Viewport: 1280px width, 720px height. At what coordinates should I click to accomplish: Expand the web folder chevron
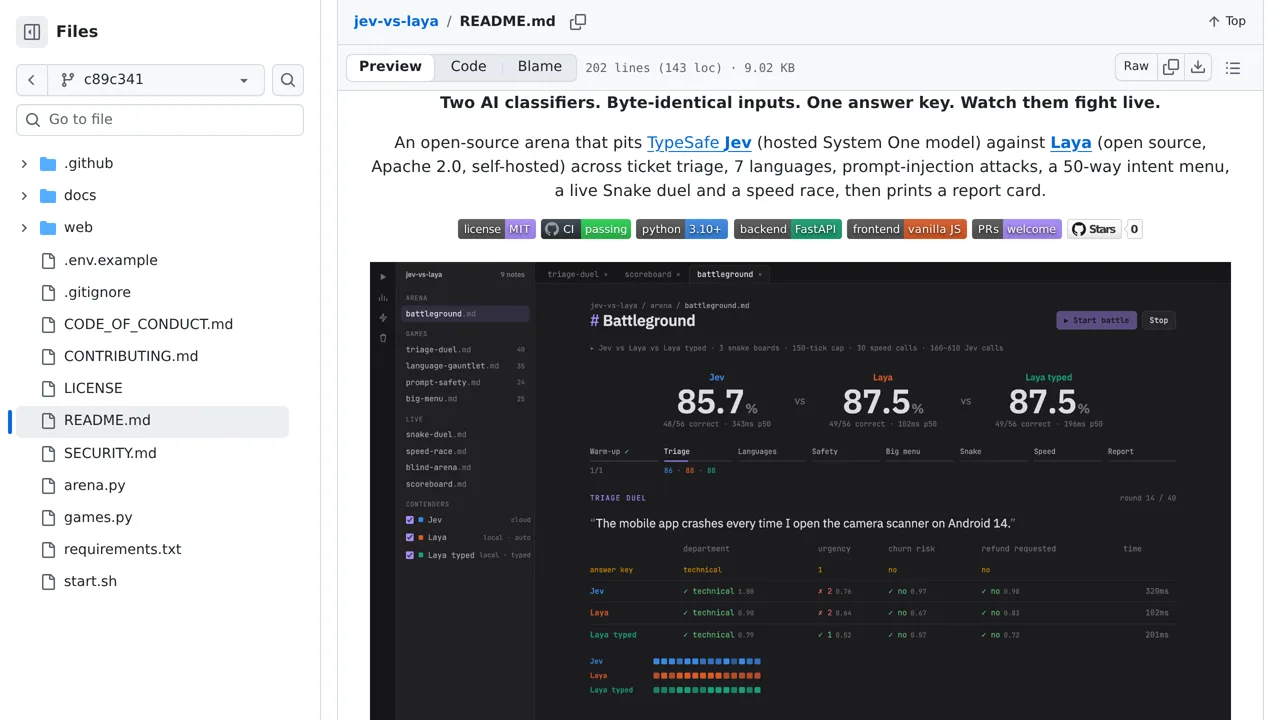point(24,227)
